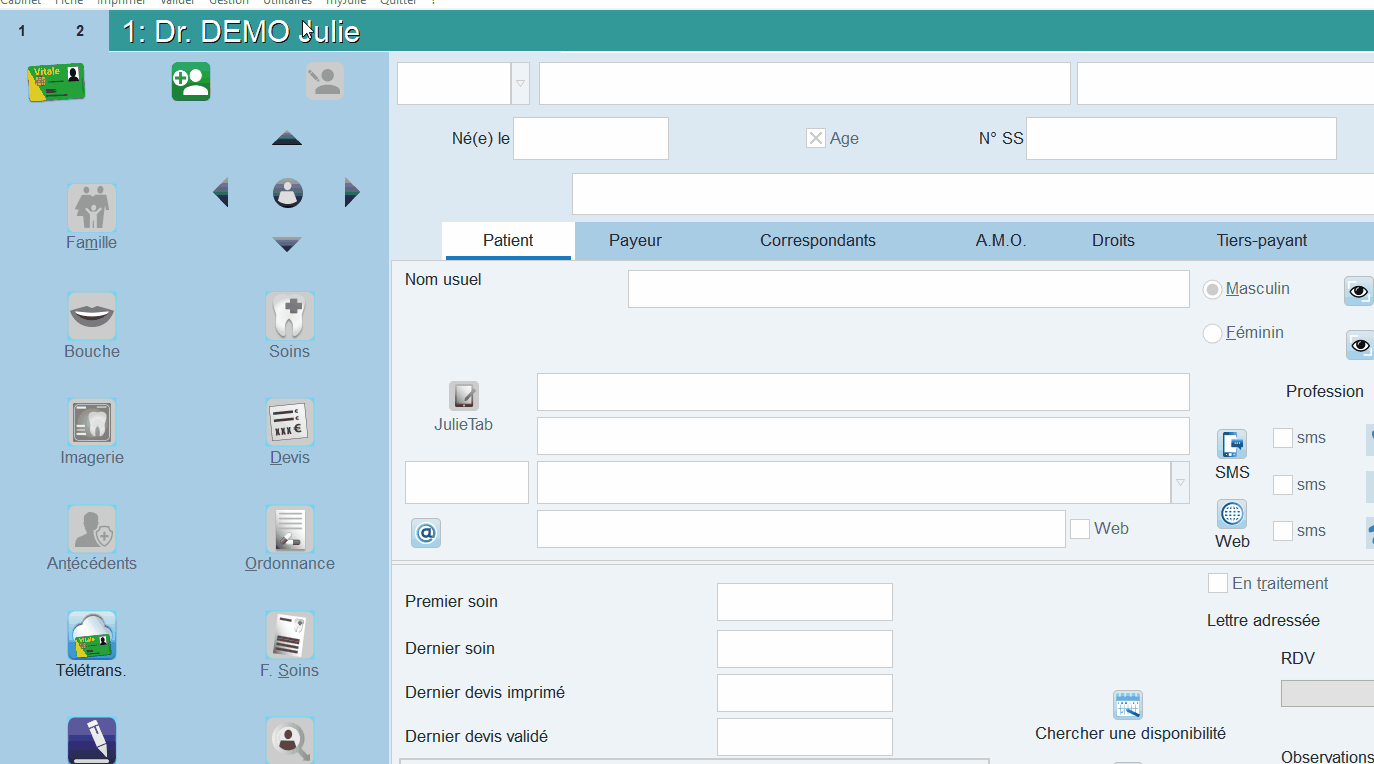Image resolution: width=1374 pixels, height=764 pixels.
Task: Toggle the Age checkbox
Action: [x=816, y=139]
